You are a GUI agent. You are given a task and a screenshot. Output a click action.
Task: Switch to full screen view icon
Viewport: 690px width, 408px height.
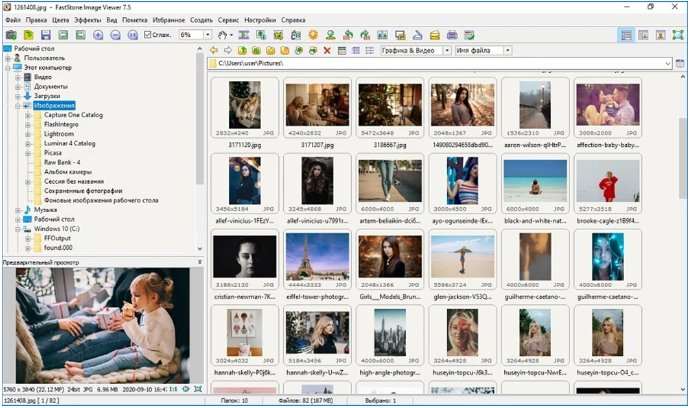(678, 35)
